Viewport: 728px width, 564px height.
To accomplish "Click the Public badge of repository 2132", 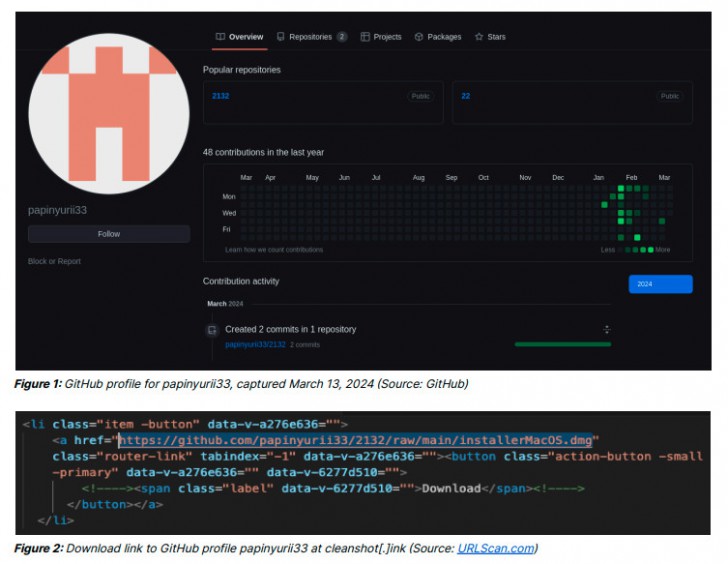I will tap(421, 96).
